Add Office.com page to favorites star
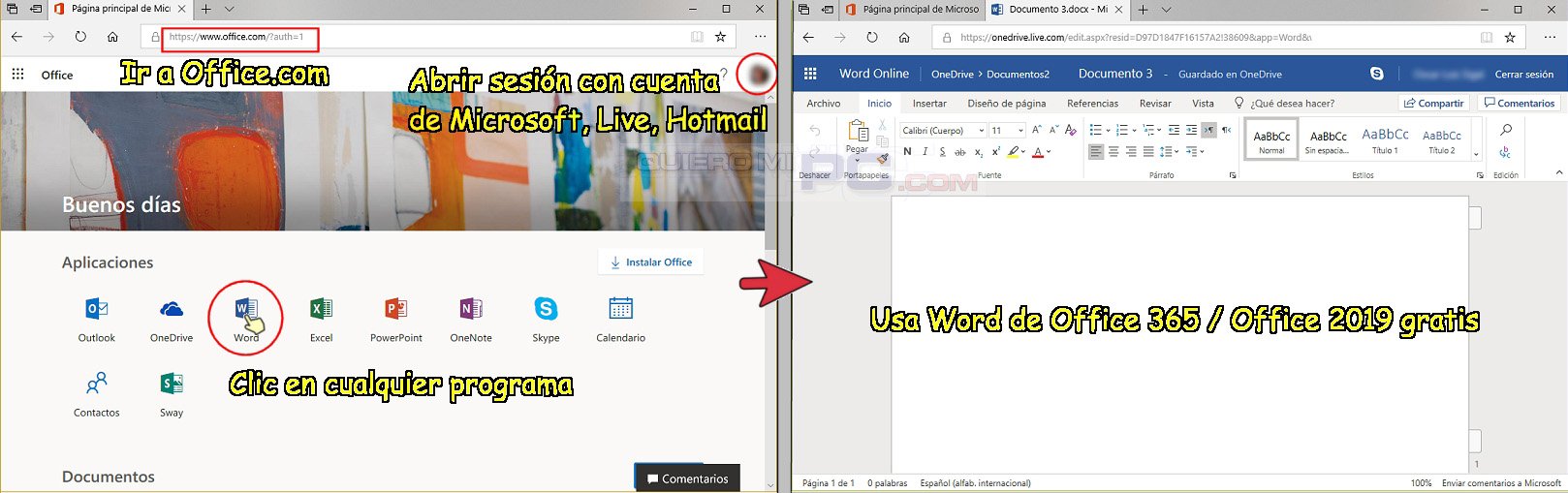 point(720,37)
